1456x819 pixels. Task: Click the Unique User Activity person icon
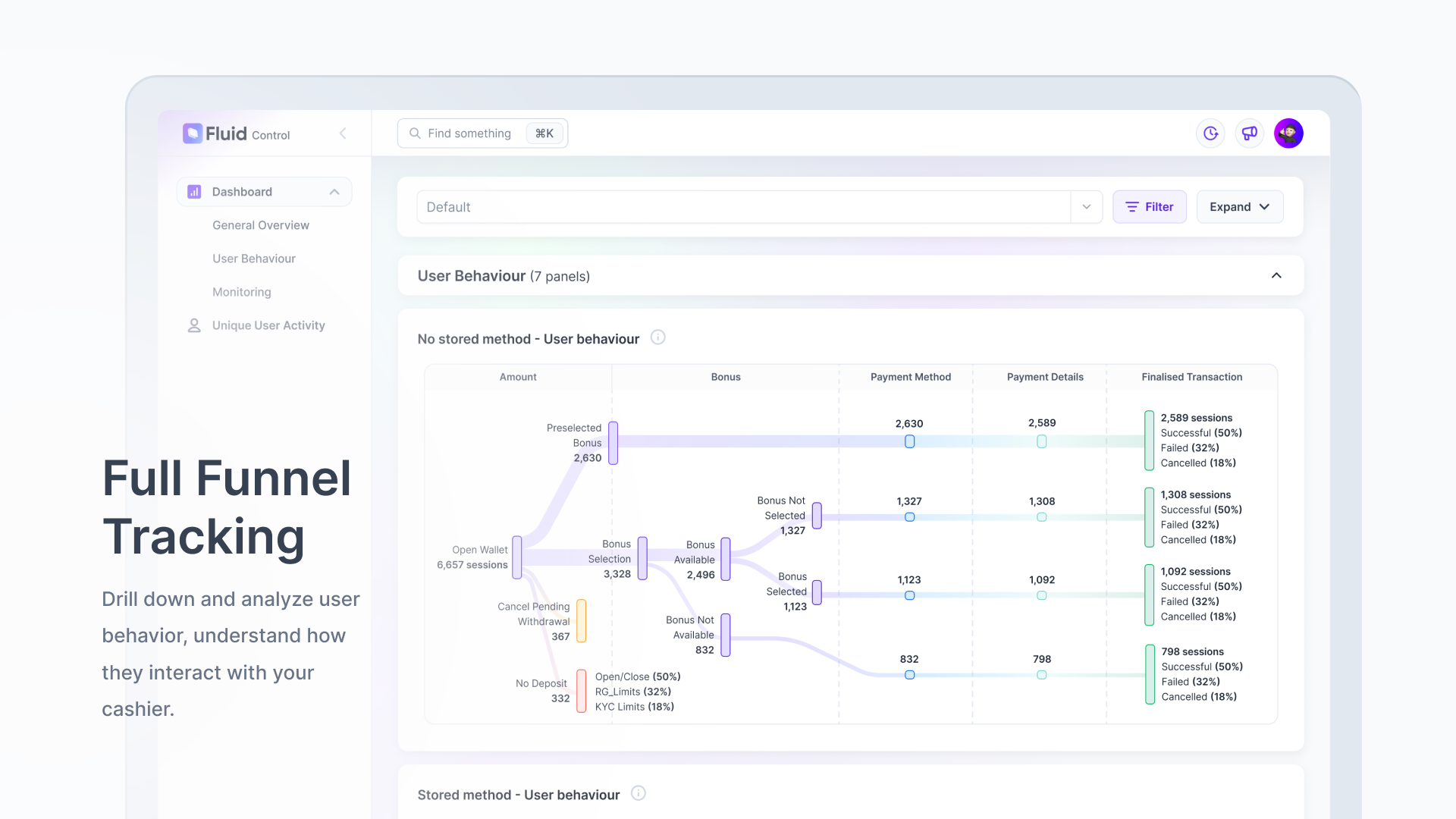(194, 325)
